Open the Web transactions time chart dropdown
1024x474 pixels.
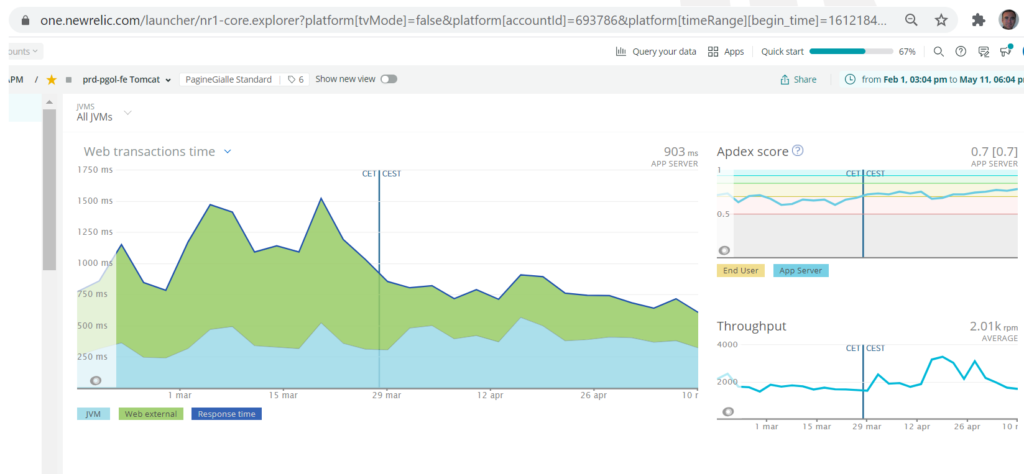point(228,152)
